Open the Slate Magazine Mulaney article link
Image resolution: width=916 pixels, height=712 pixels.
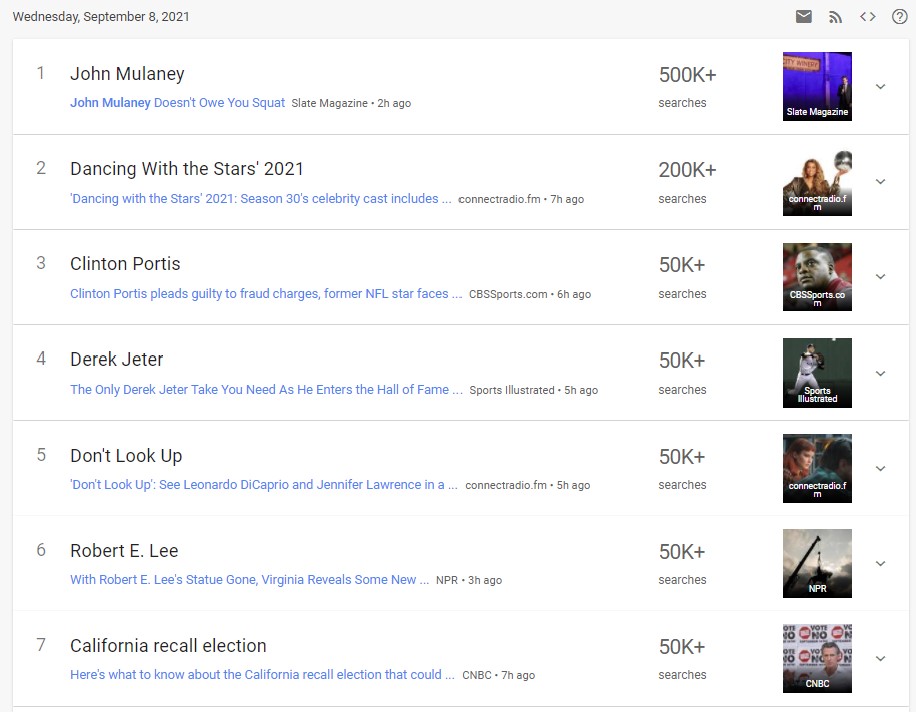tap(177, 103)
